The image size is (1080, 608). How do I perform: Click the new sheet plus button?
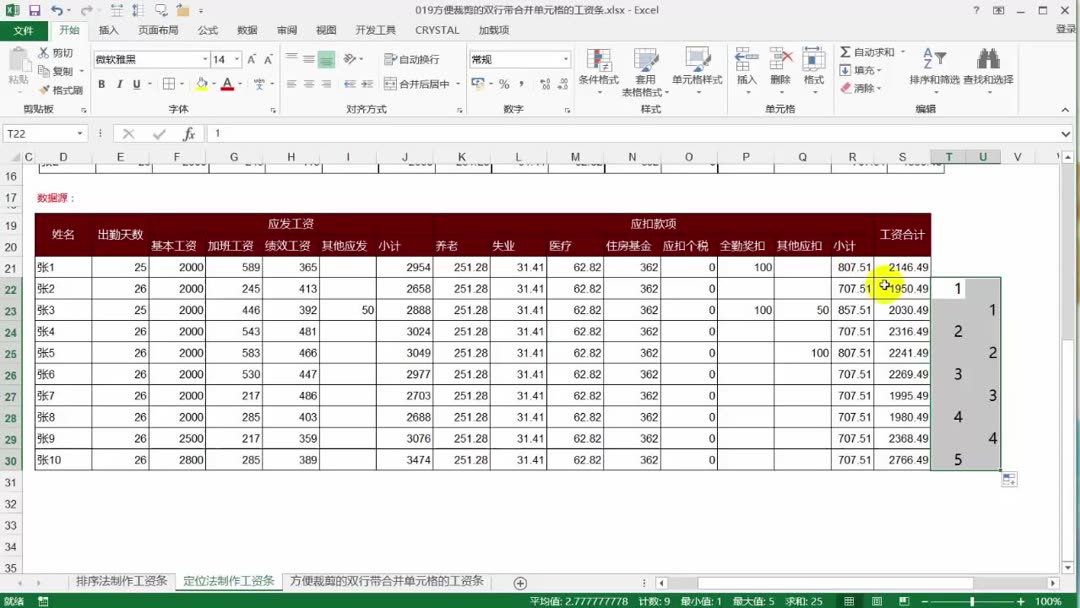pos(520,581)
